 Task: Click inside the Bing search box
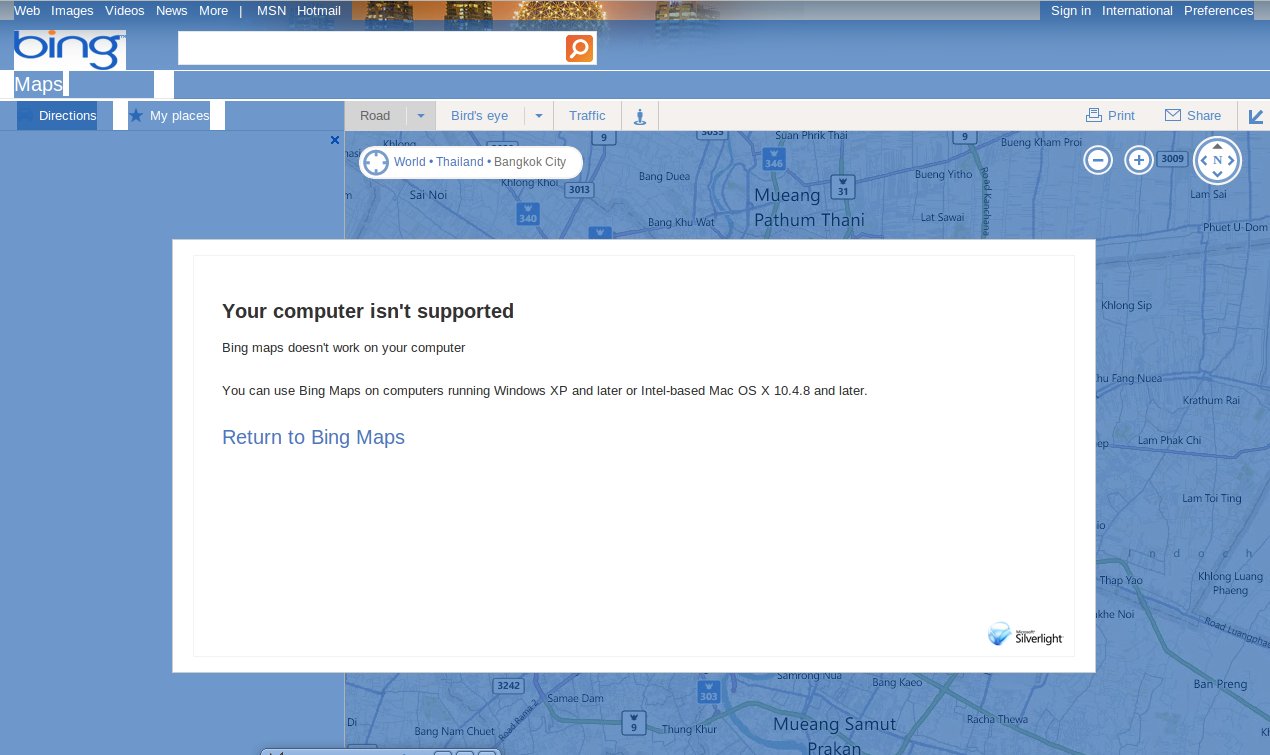[370, 48]
